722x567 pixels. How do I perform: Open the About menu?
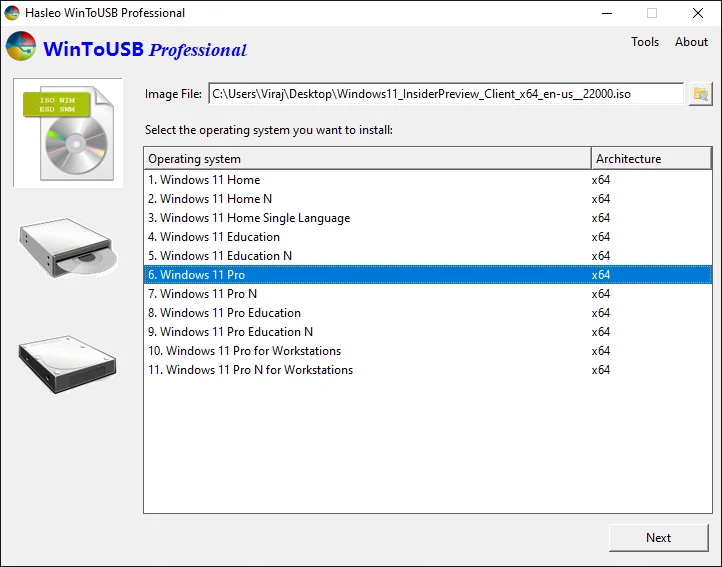point(691,42)
